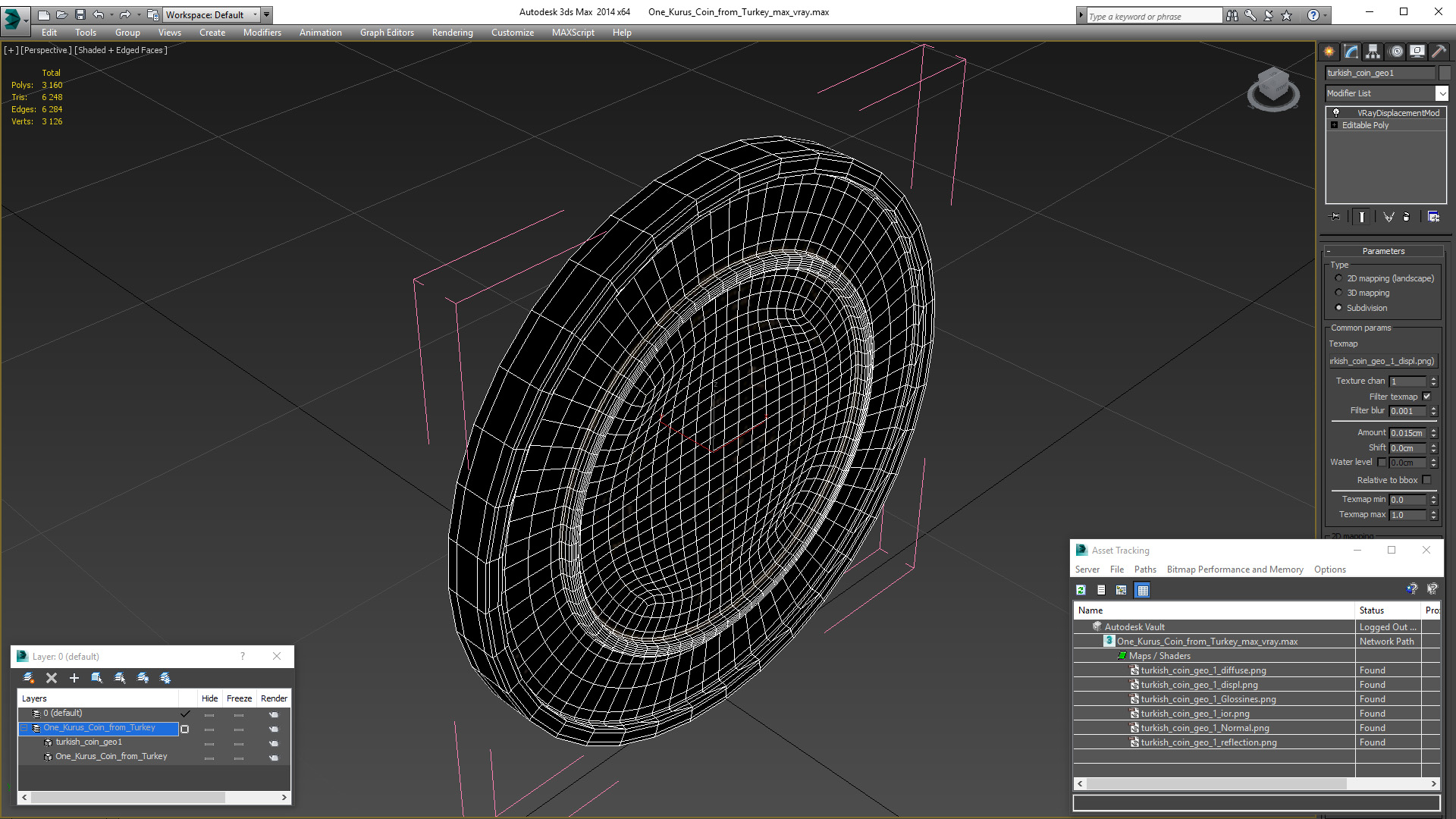1456x819 pixels.
Task: Click the object color swatch beside name
Action: (1445, 73)
